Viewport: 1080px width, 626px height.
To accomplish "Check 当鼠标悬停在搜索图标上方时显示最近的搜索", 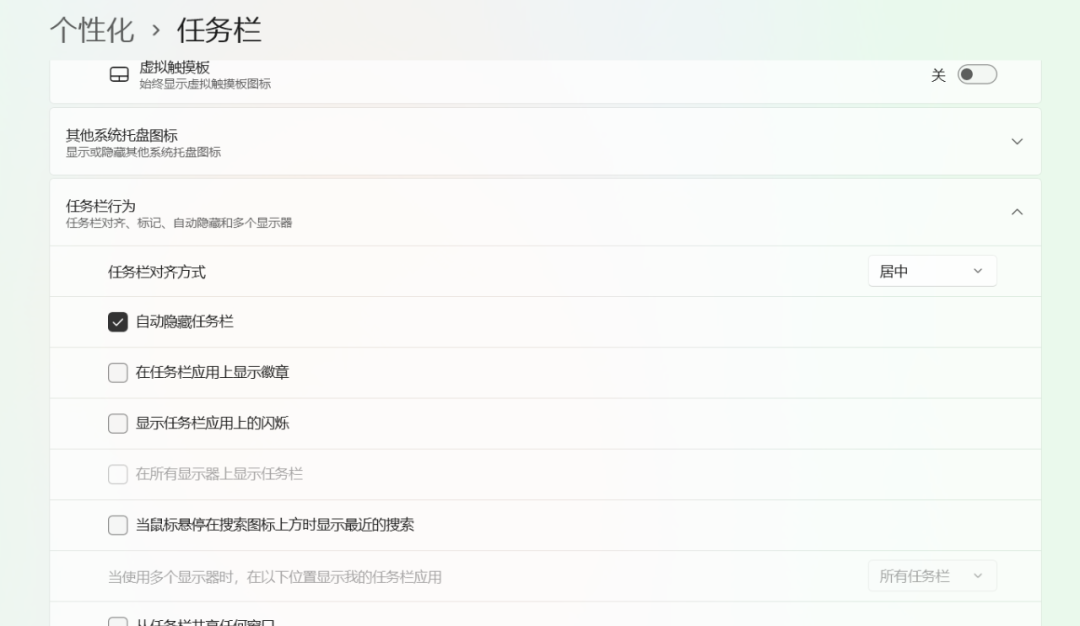I will 120,525.
